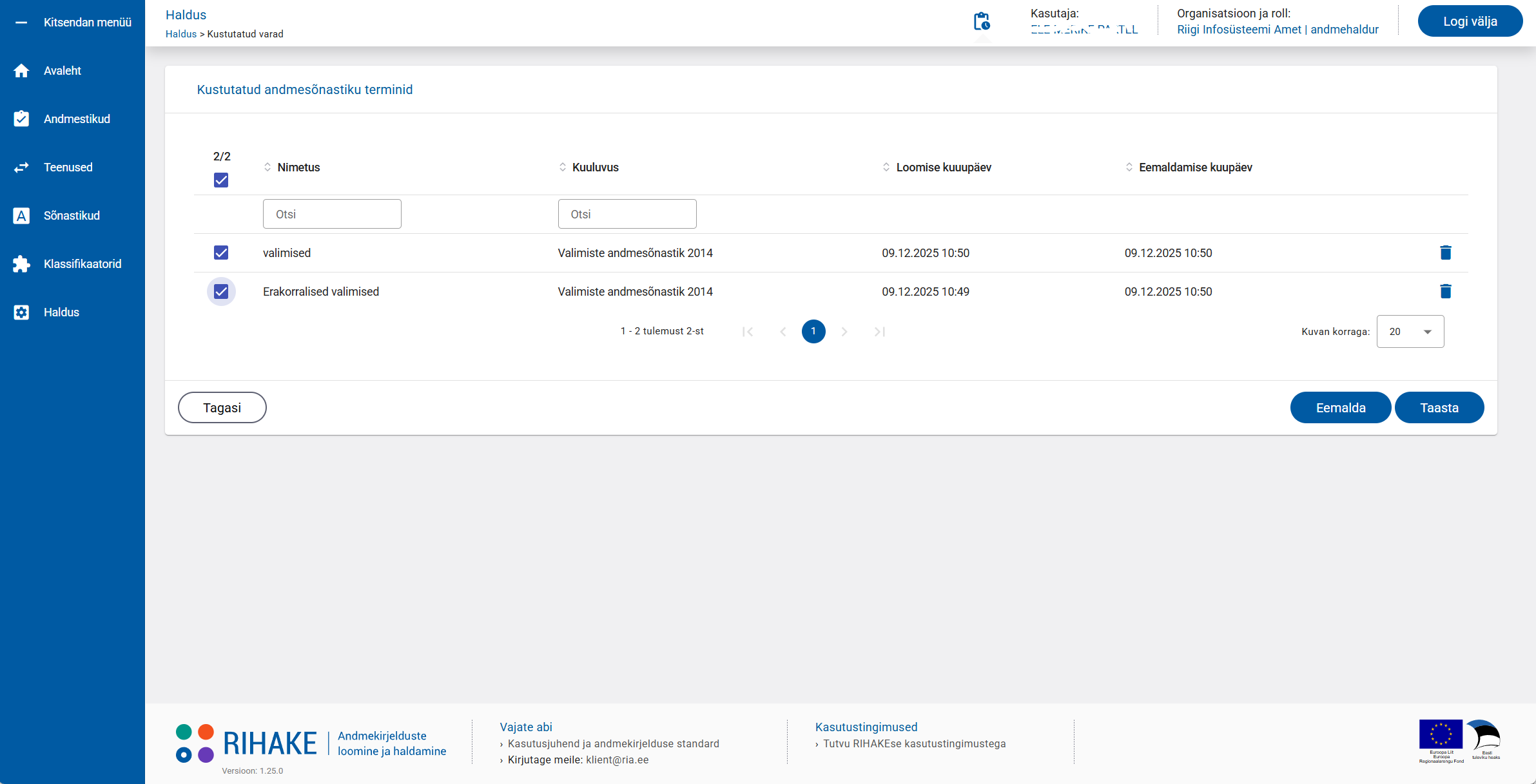The width and height of the screenshot is (1536, 784).
Task: Uncheck the valimised row checkbox
Action: (221, 253)
